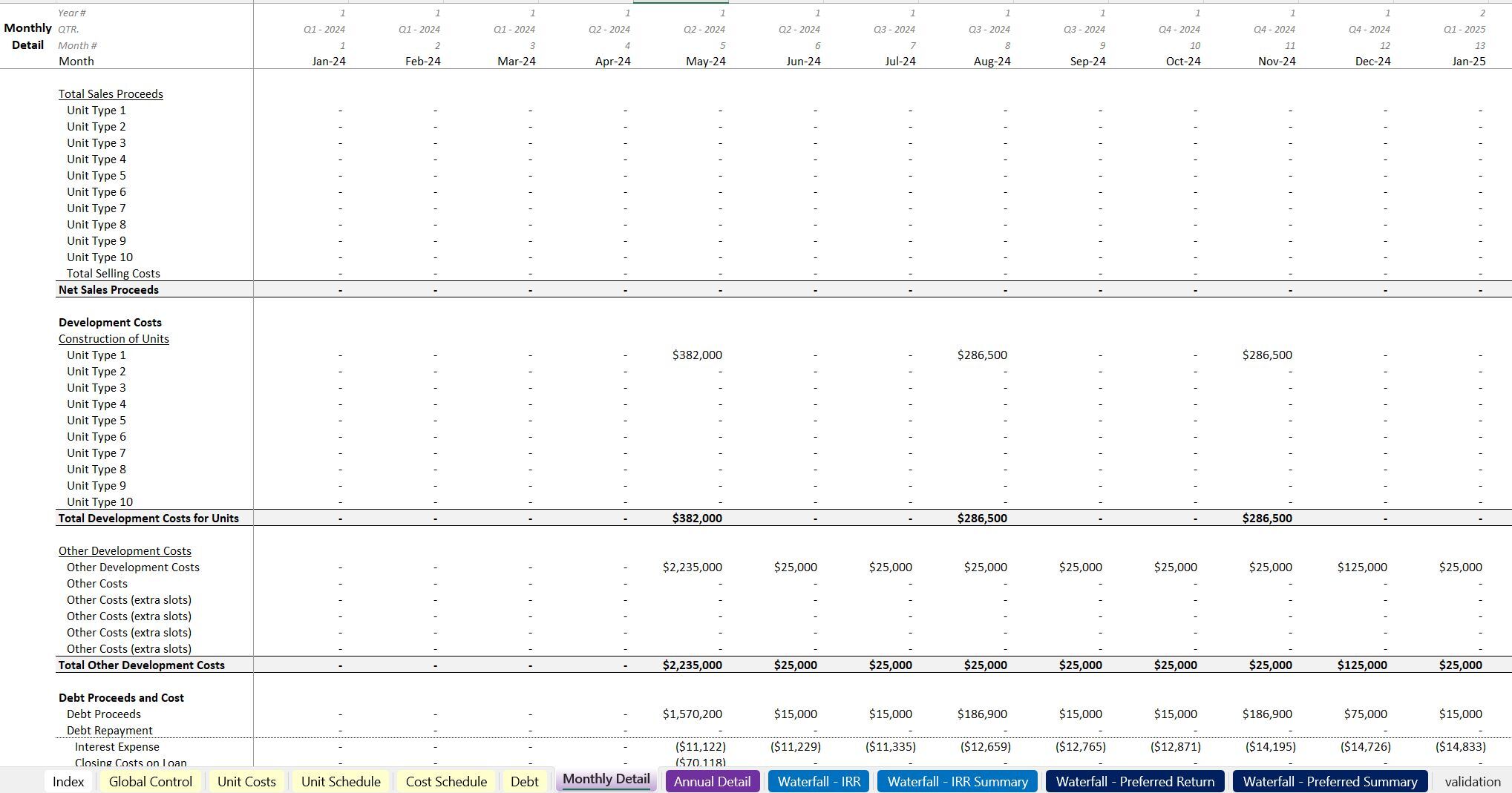Open the Waterfall - IRR Summary tab

[x=958, y=781]
